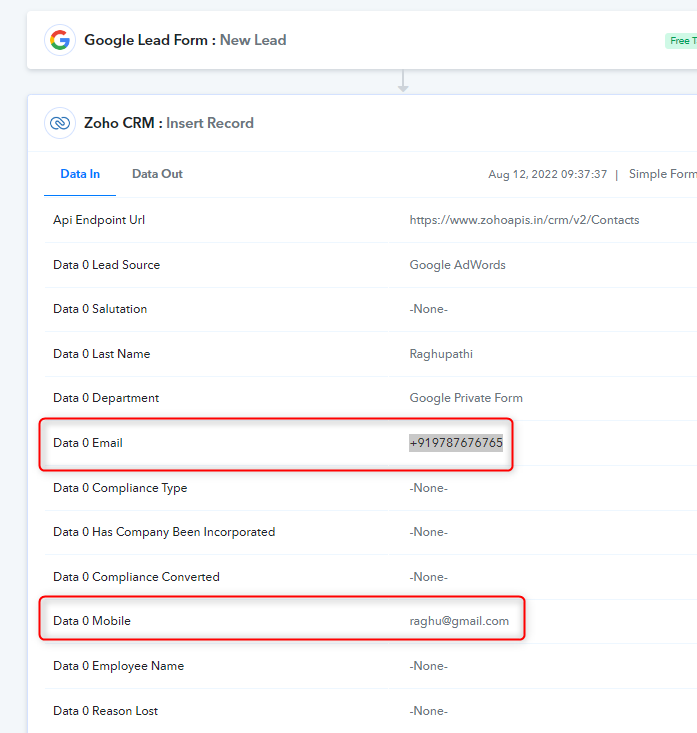Select the Google AdWords lead source value
Viewport: 697px width, 733px height.
pyautogui.click(x=457, y=265)
